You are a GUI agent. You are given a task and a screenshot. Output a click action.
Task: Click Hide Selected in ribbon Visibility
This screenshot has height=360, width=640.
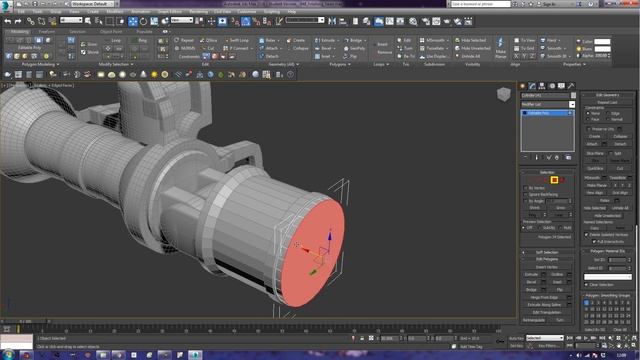(x=471, y=40)
